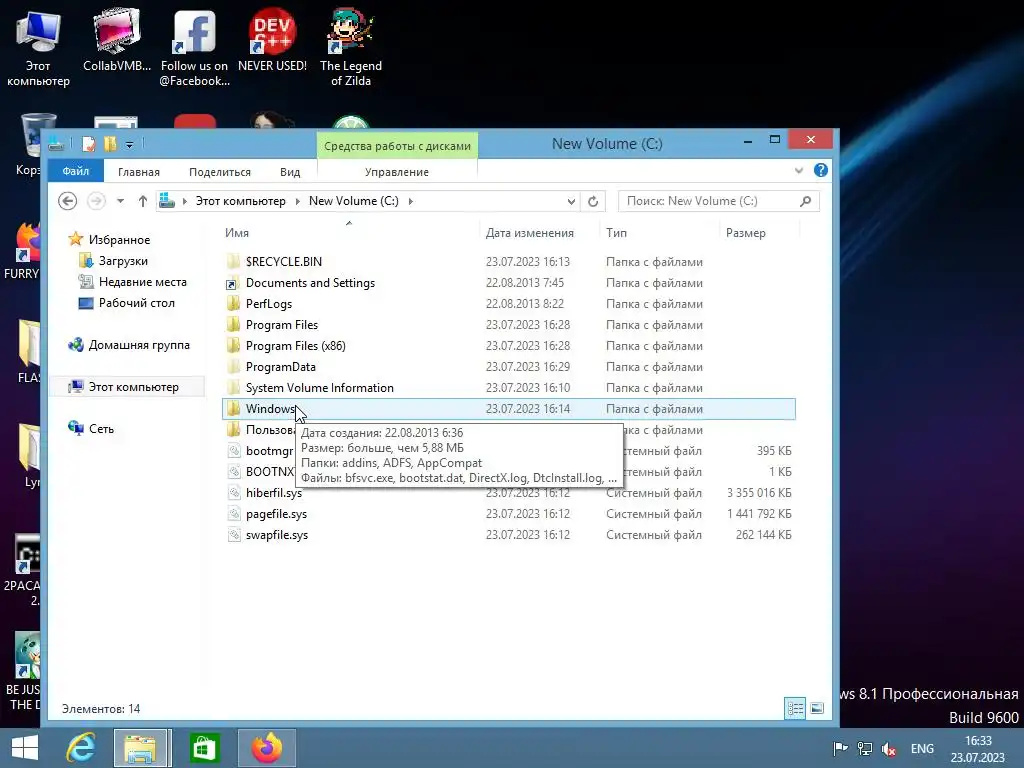
Task: Select the NEVER USED! Dev-C++ desktop shortcut
Action: (272, 40)
